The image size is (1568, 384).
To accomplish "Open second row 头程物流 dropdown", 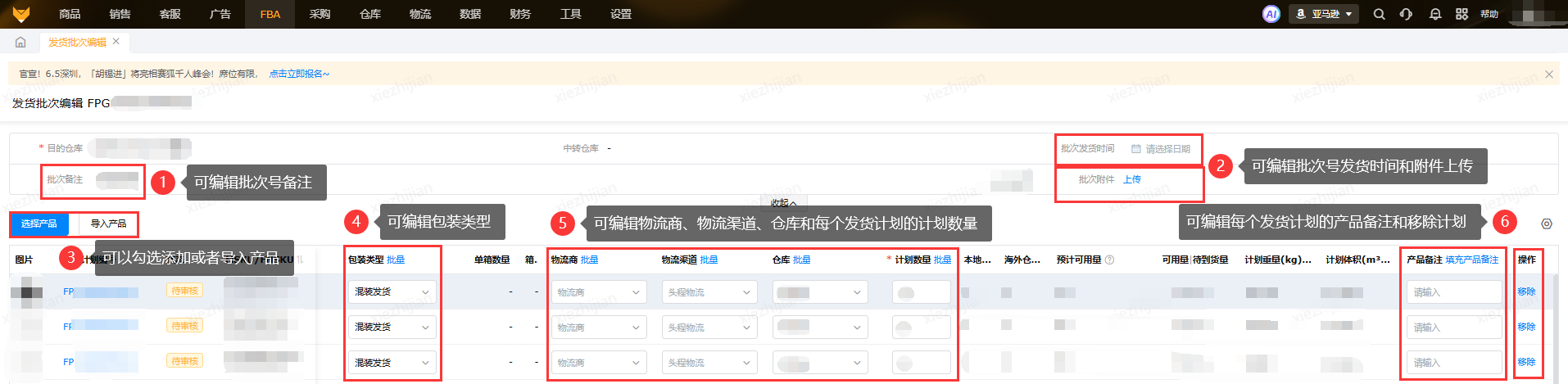I will coord(709,328).
